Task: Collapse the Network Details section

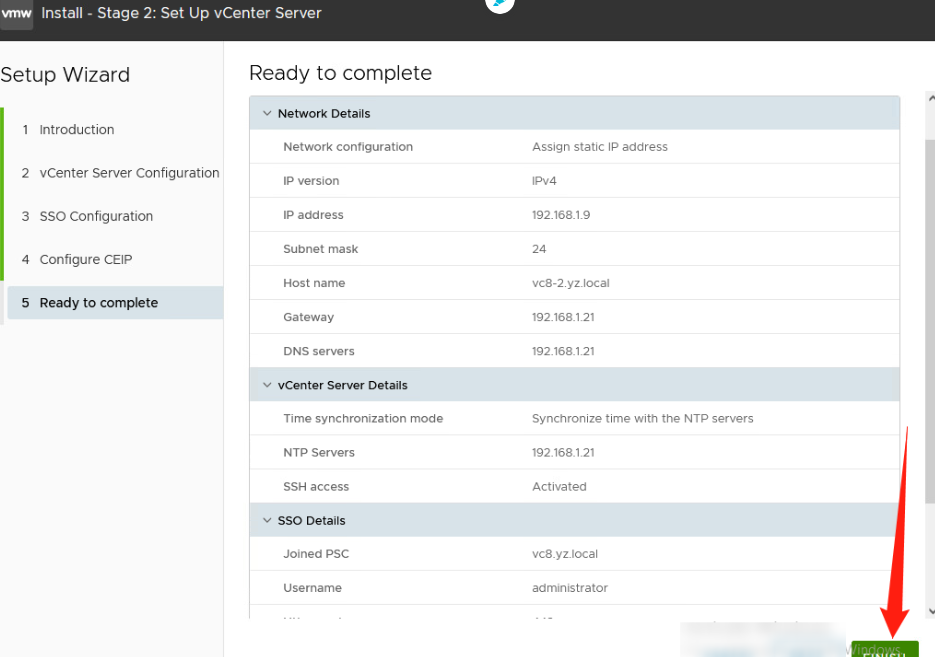Action: point(266,113)
